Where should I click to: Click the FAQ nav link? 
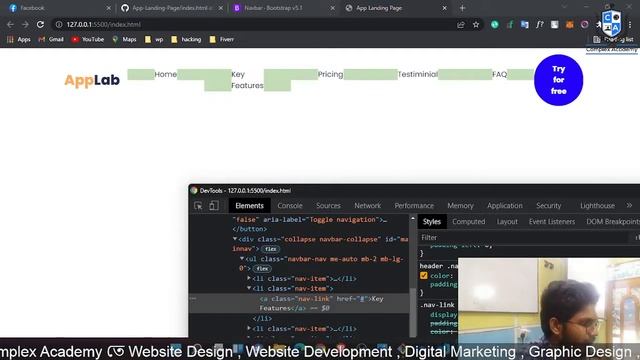pyautogui.click(x=500, y=74)
